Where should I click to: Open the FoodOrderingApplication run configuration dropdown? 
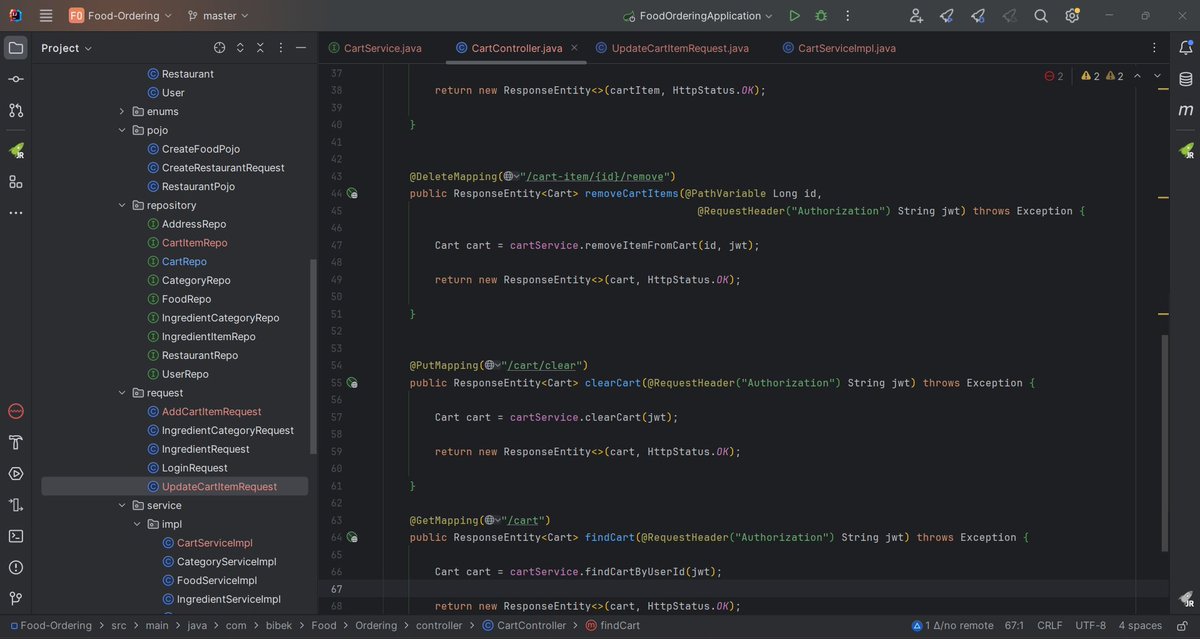698,16
